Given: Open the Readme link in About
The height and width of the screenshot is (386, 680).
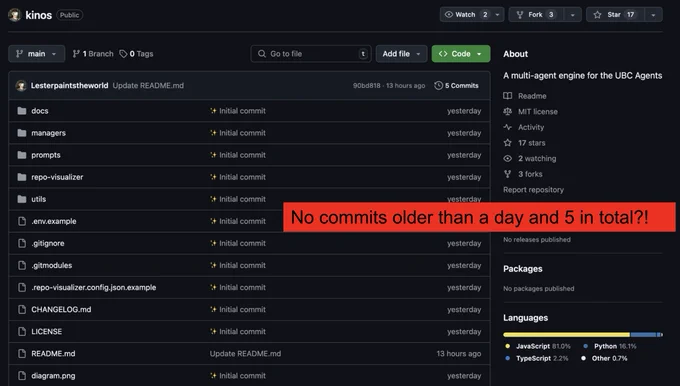Looking at the screenshot, I should click(532, 96).
